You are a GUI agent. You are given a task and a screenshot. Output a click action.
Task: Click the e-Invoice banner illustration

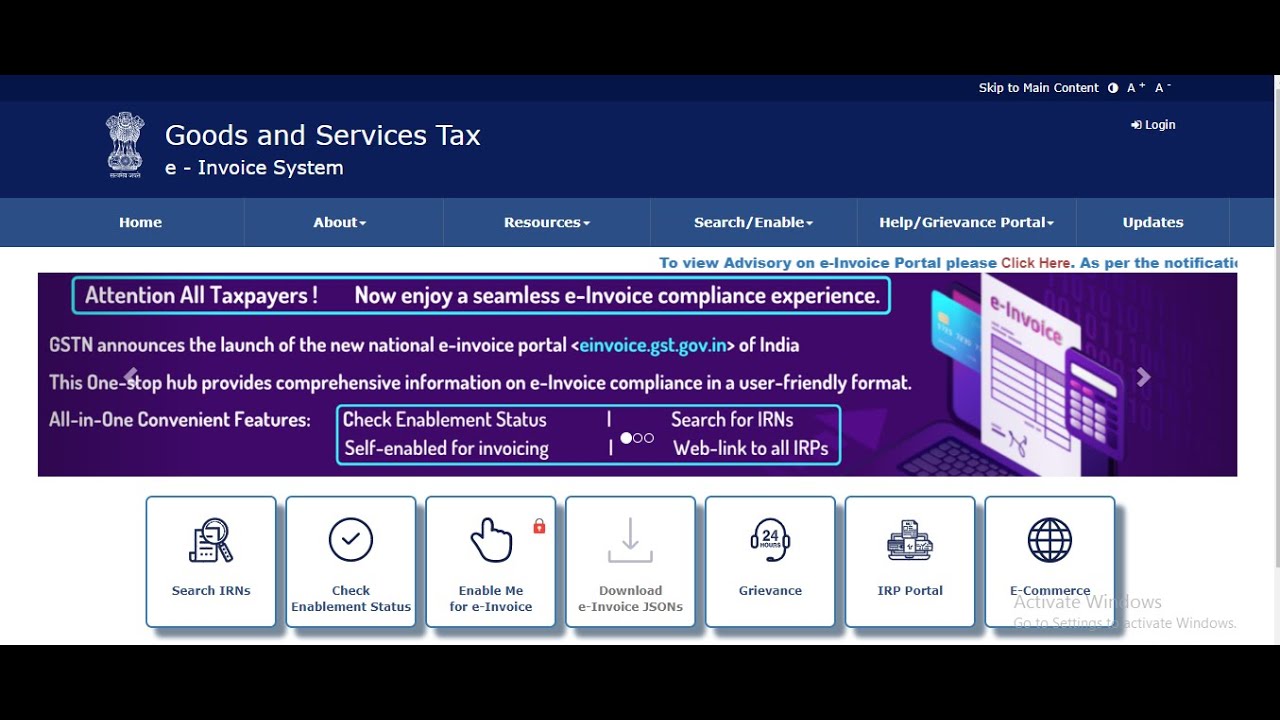1030,376
